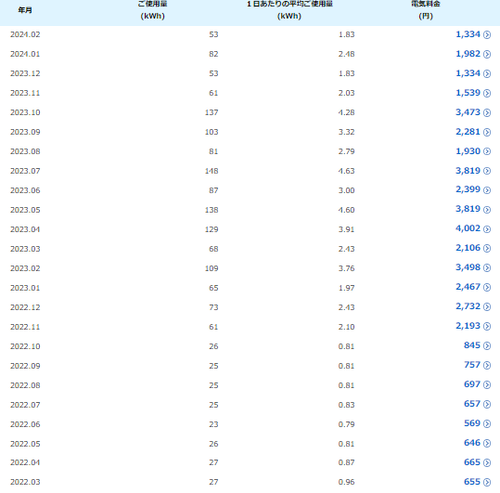The image size is (500, 493).
Task: Click the arrow icon for the 2023.07 row
Action: pyautogui.click(x=487, y=171)
